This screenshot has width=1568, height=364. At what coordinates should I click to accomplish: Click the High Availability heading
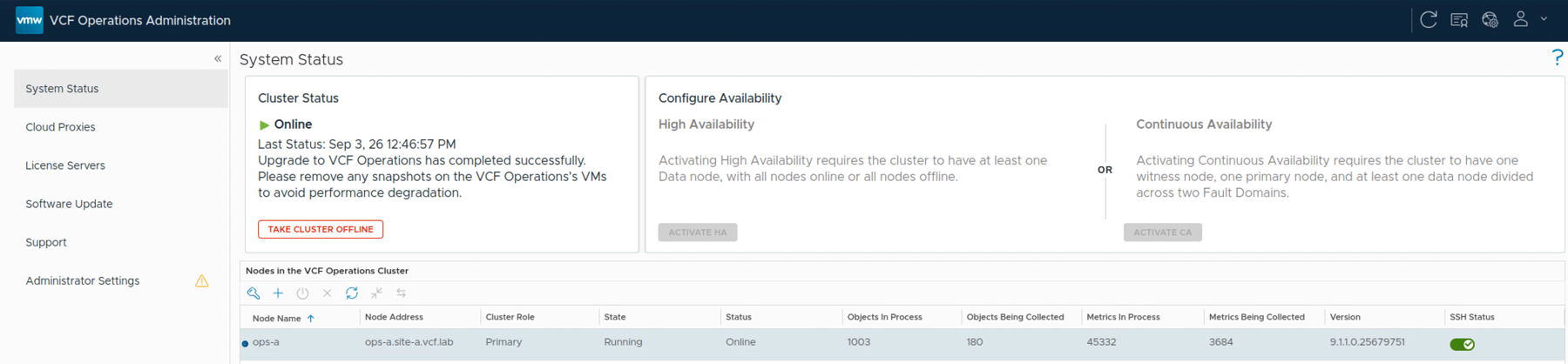click(x=706, y=125)
